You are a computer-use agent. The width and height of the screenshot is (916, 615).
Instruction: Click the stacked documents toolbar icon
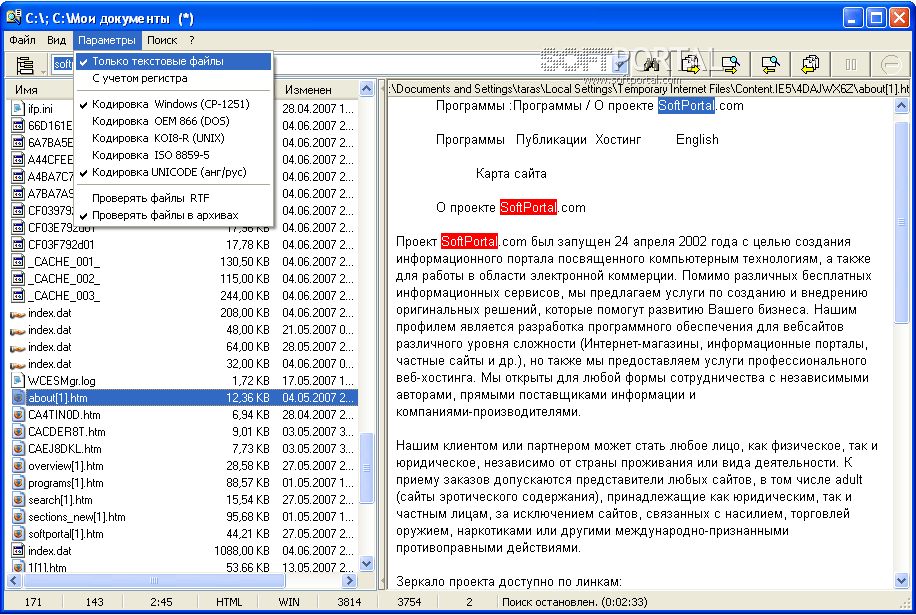810,64
